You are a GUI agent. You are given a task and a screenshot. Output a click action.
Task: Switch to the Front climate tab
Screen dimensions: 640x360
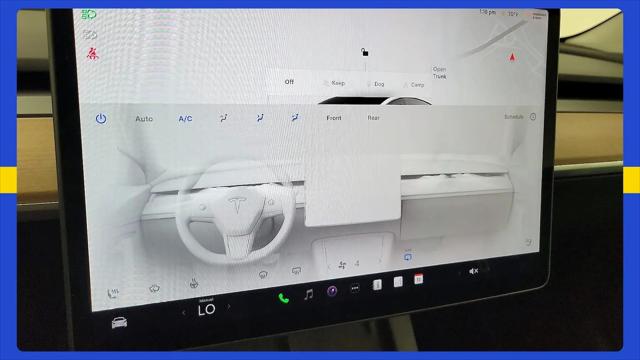tap(334, 118)
